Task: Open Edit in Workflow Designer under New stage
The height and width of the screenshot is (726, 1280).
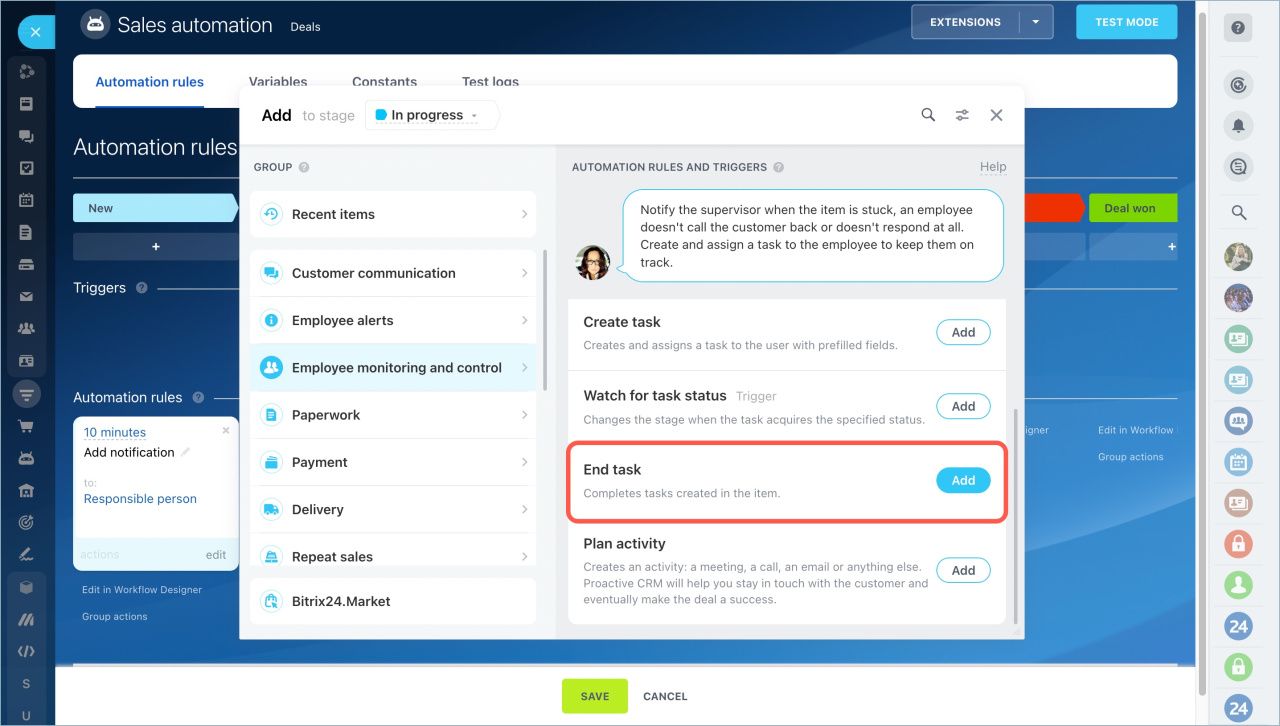Action: tap(142, 590)
